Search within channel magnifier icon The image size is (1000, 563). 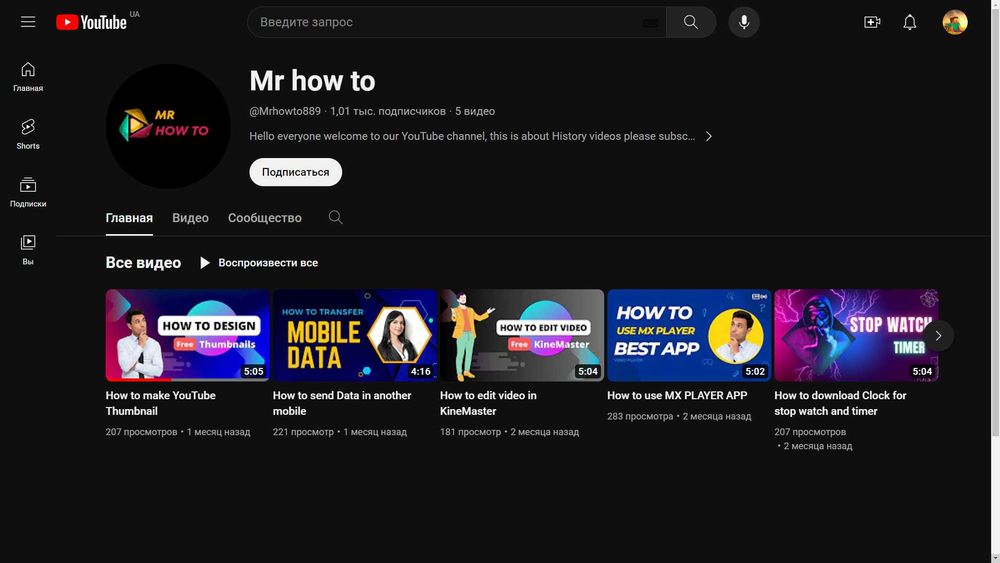(335, 217)
